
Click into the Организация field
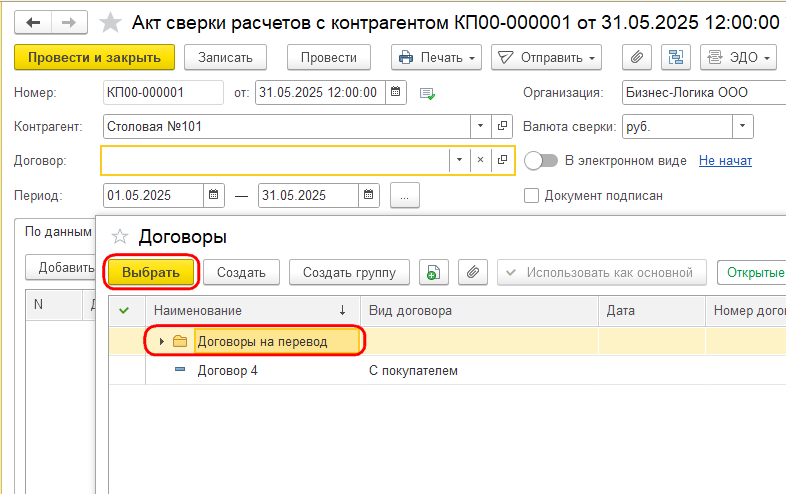704,92
